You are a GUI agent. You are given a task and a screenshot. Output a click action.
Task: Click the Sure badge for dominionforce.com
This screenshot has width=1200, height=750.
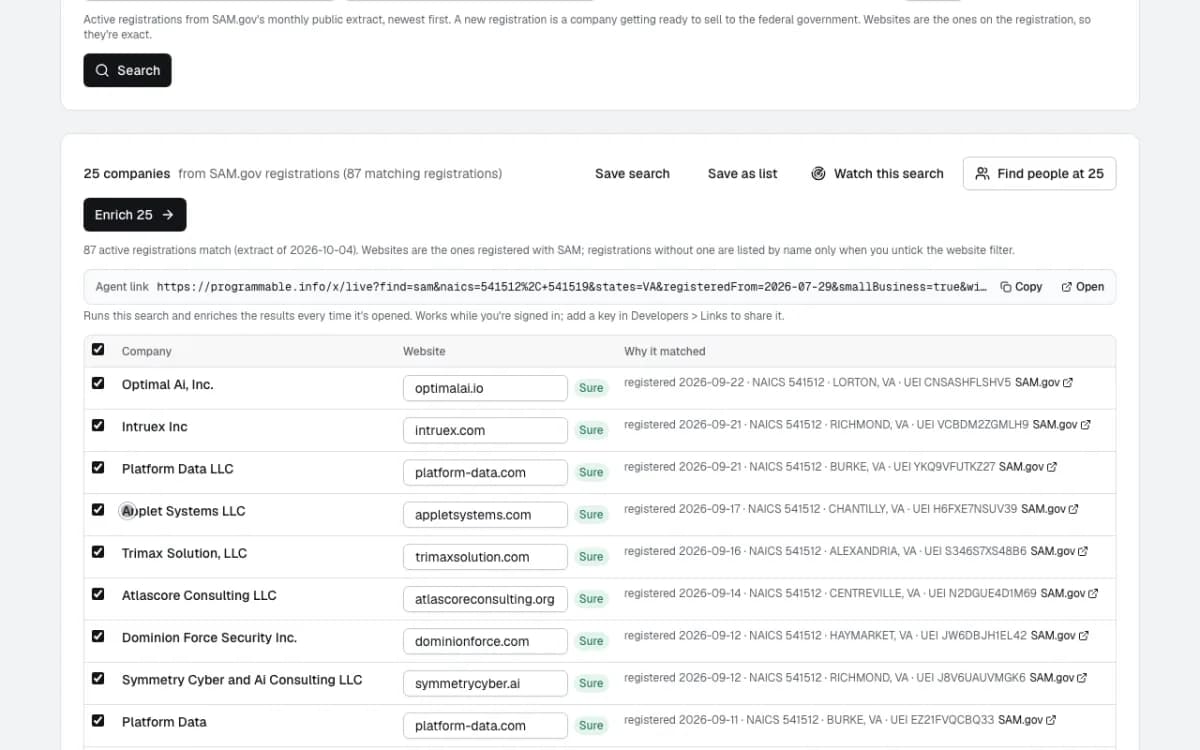tap(591, 640)
